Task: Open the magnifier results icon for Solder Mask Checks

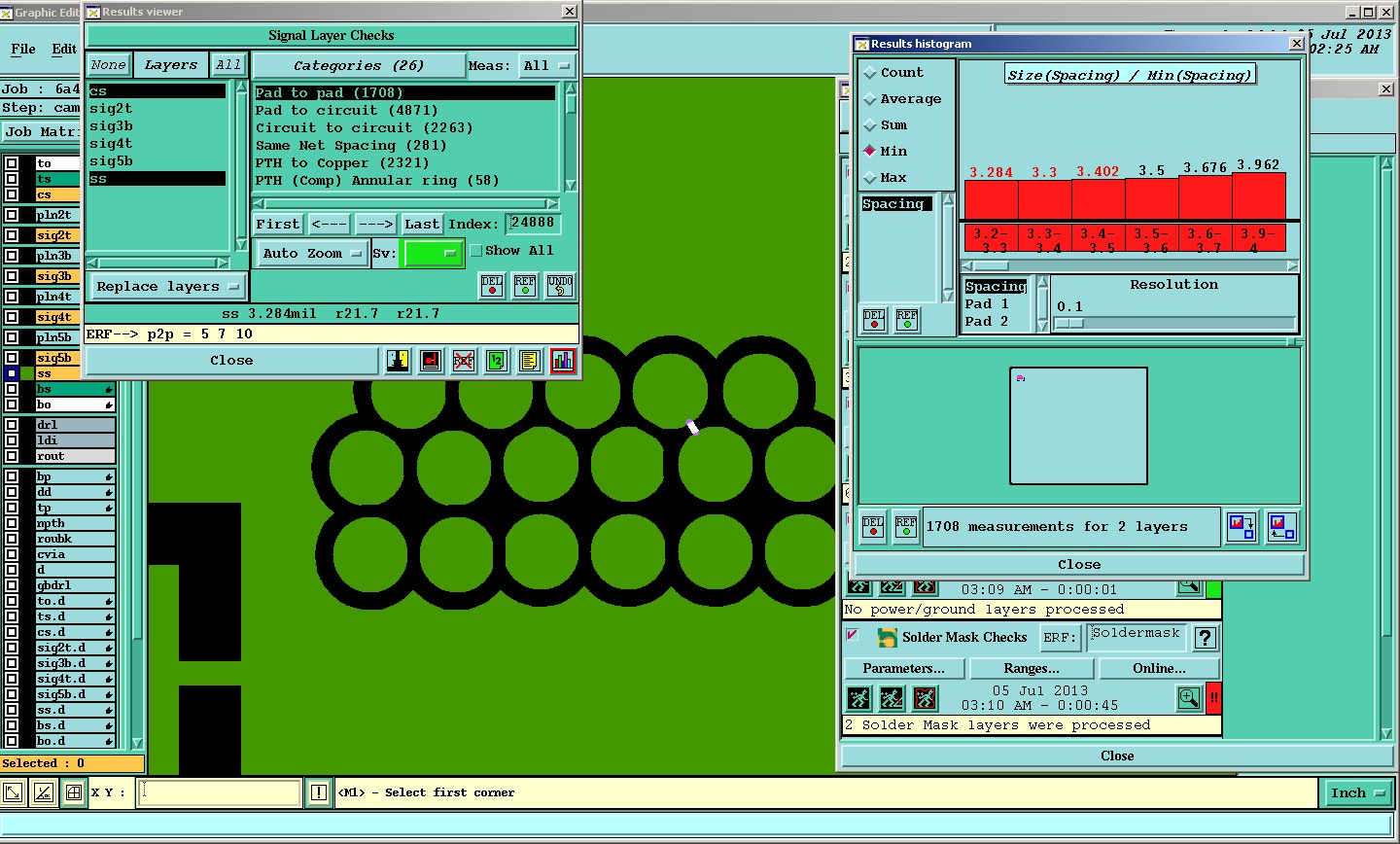Action: (1189, 698)
